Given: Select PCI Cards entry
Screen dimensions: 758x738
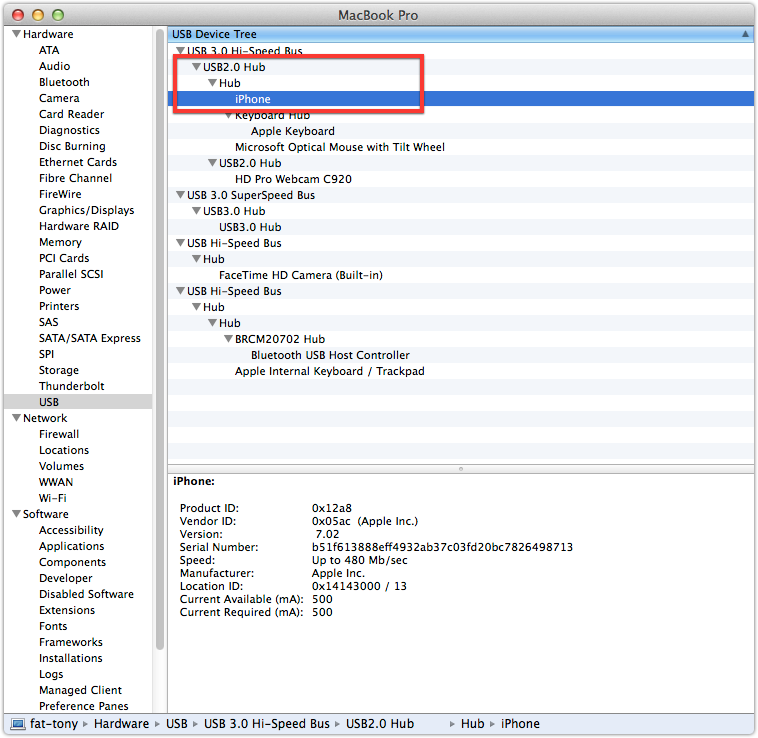Looking at the screenshot, I should pyautogui.click(x=64, y=258).
